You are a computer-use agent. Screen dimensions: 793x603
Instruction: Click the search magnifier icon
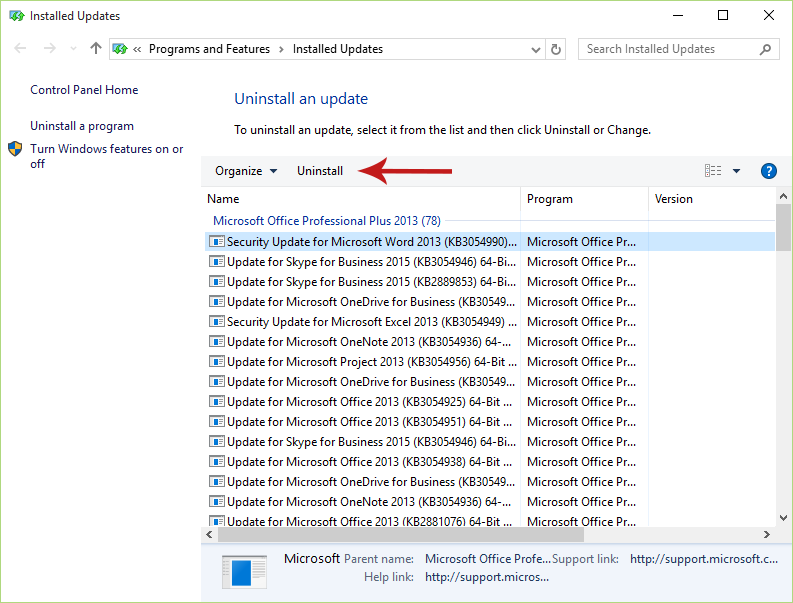click(x=765, y=49)
